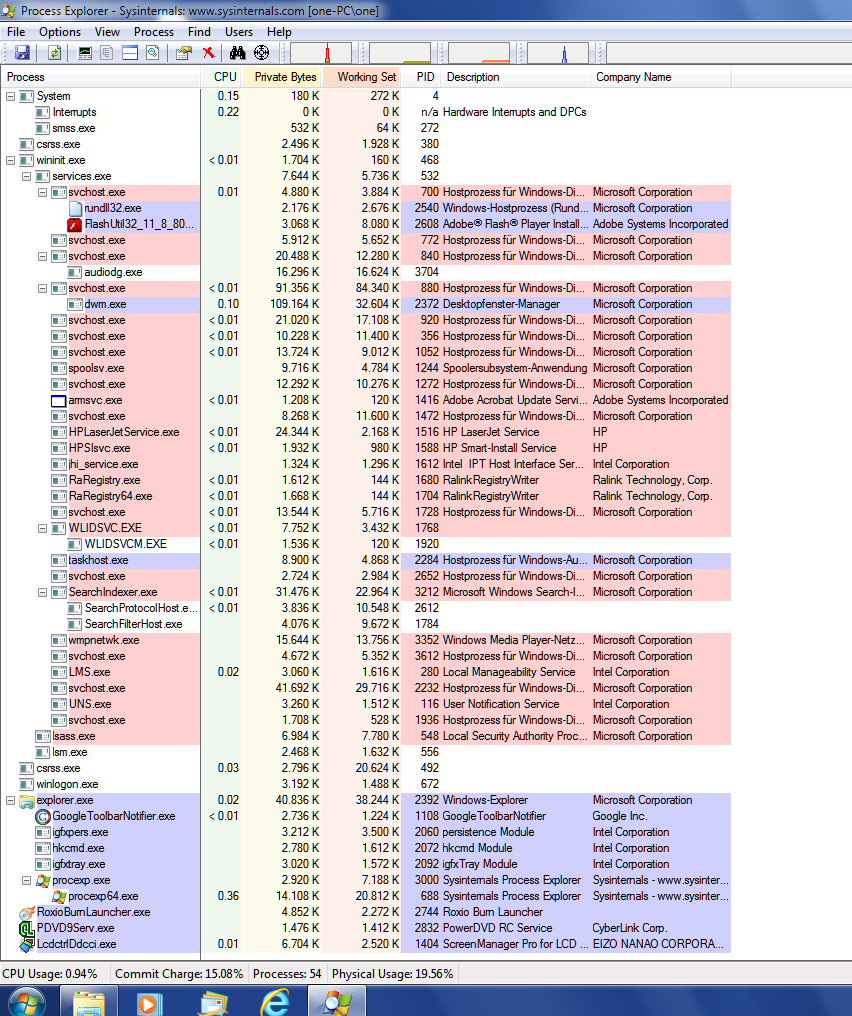Click the View DLLs/Handles toolbar icon
852x1016 pixels.
point(153,53)
